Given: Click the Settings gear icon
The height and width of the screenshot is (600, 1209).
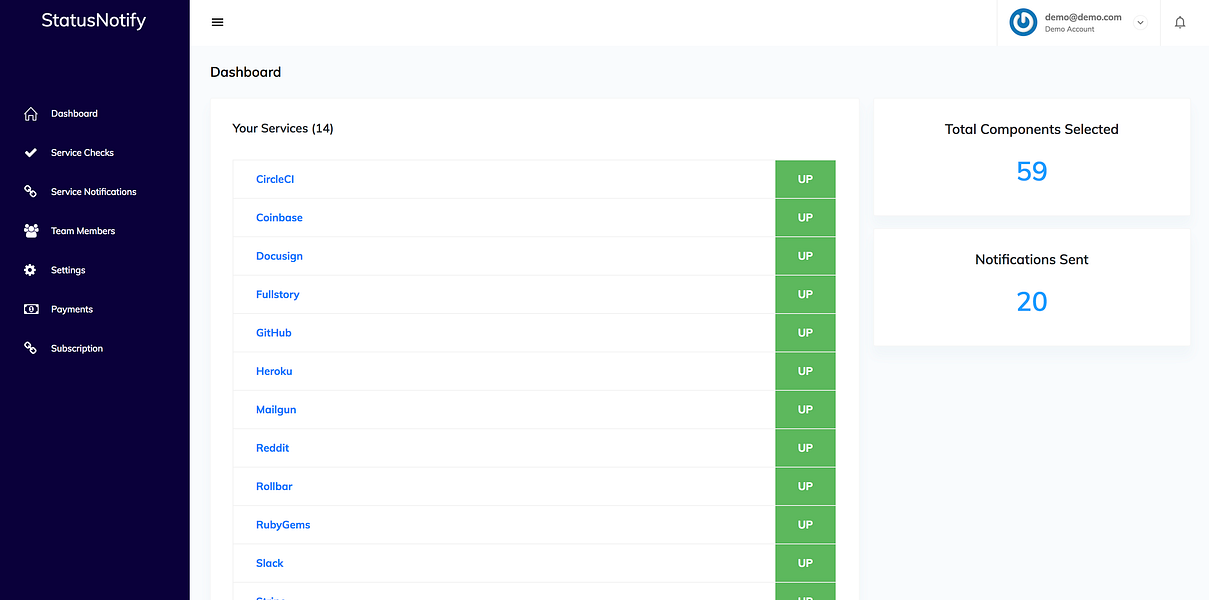Looking at the screenshot, I should [x=32, y=269].
